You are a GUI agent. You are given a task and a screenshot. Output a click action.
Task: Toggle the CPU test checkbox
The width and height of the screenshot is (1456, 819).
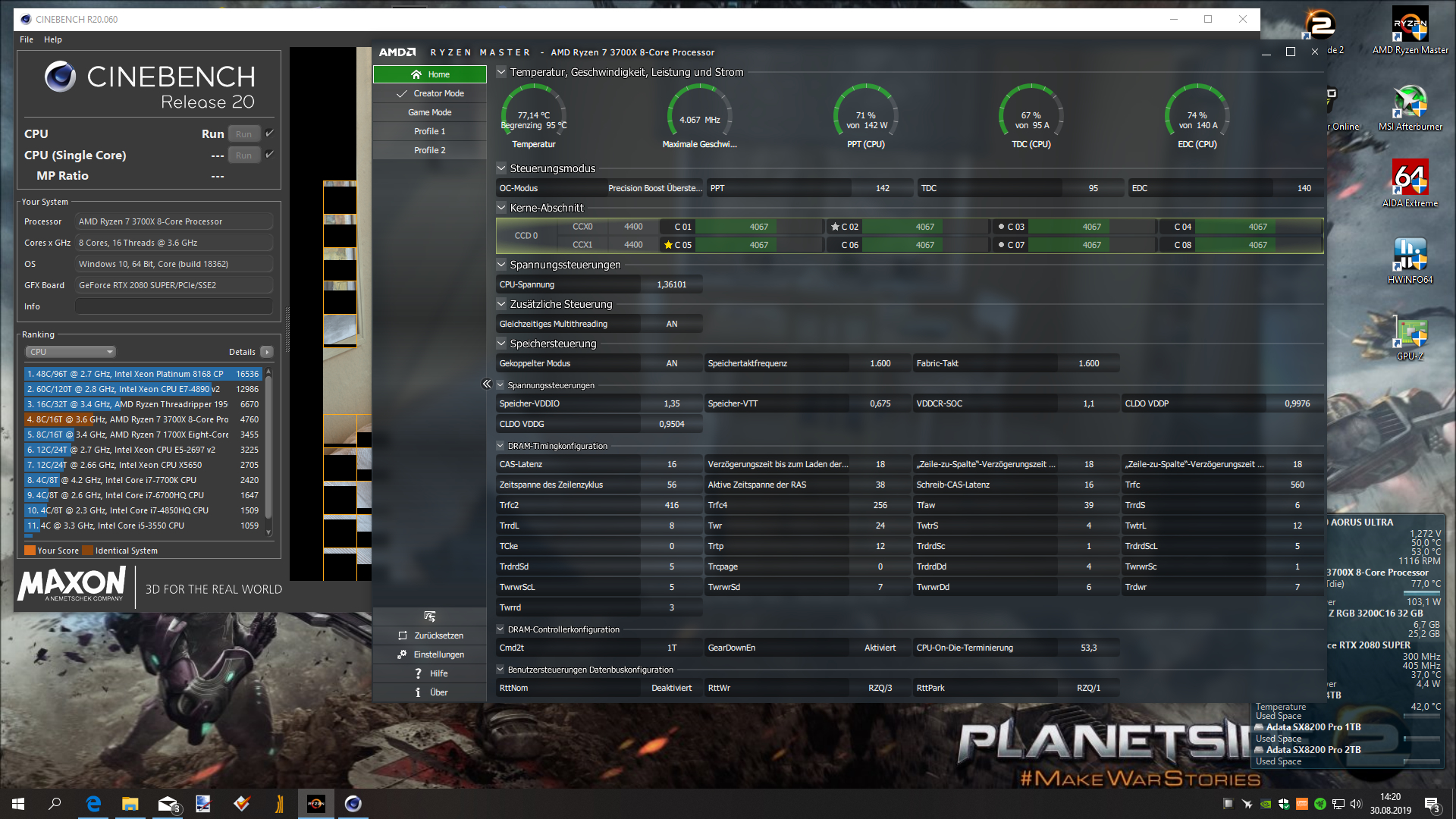click(269, 133)
